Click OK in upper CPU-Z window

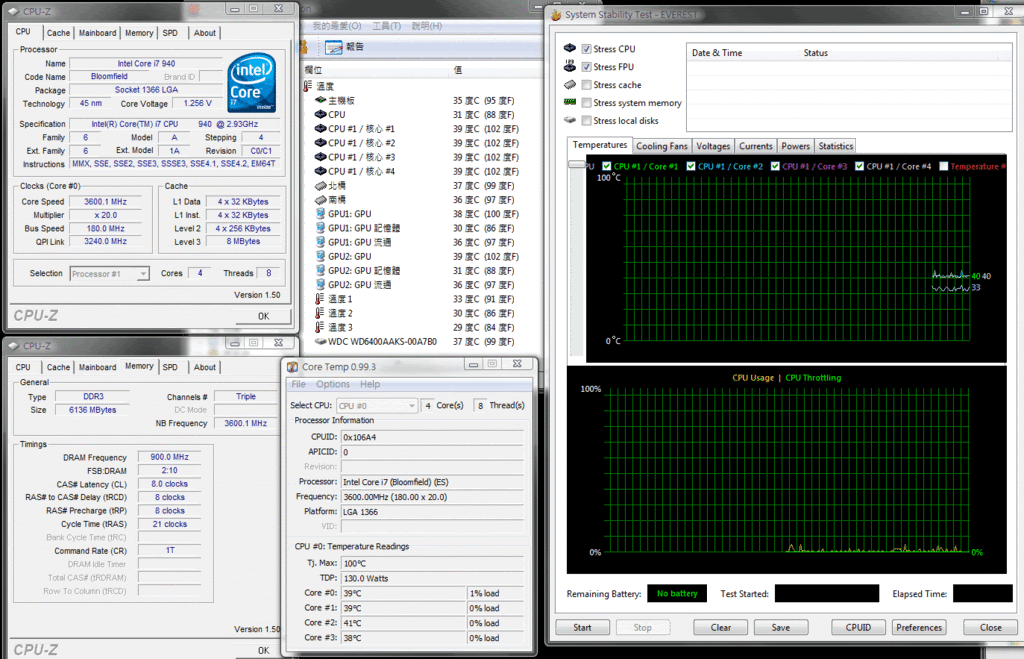pyautogui.click(x=263, y=316)
